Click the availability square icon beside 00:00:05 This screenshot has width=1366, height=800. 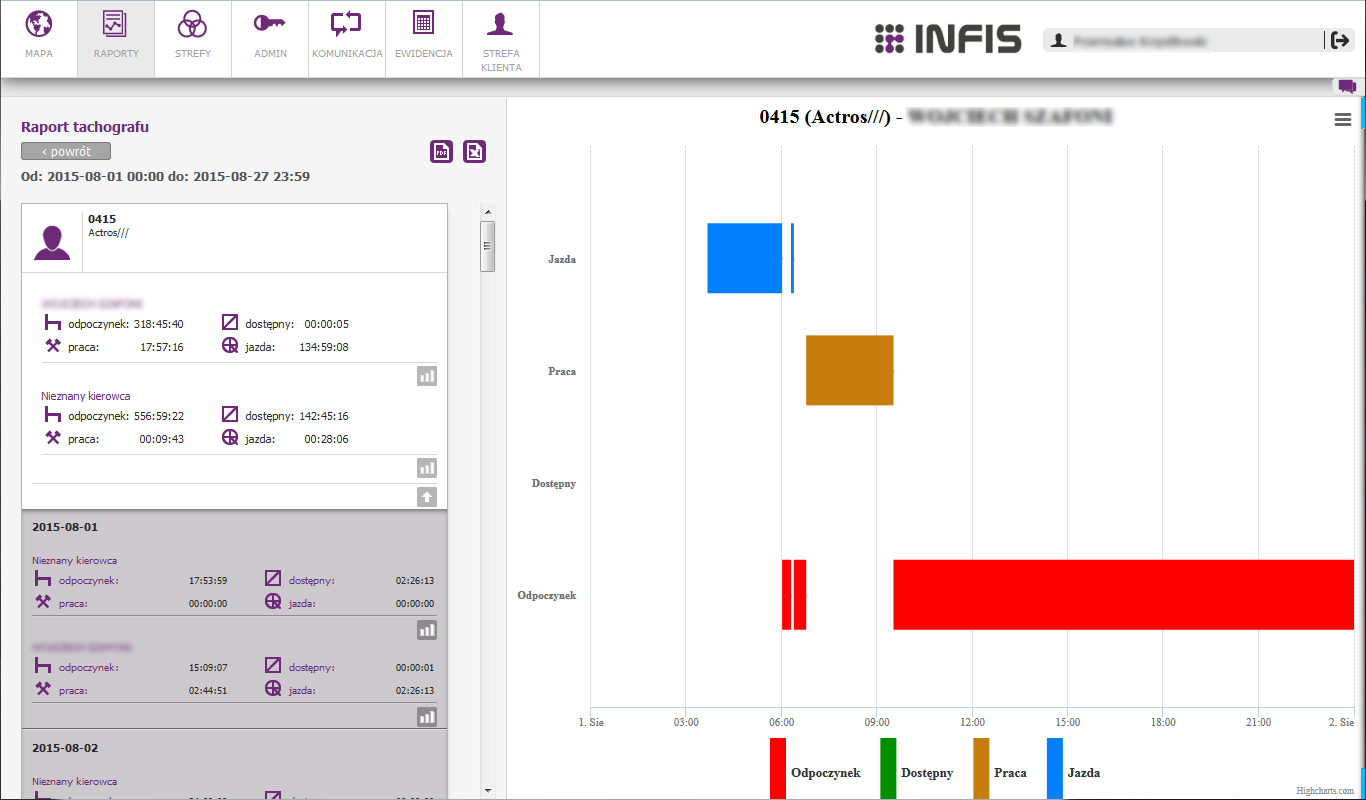coord(230,323)
